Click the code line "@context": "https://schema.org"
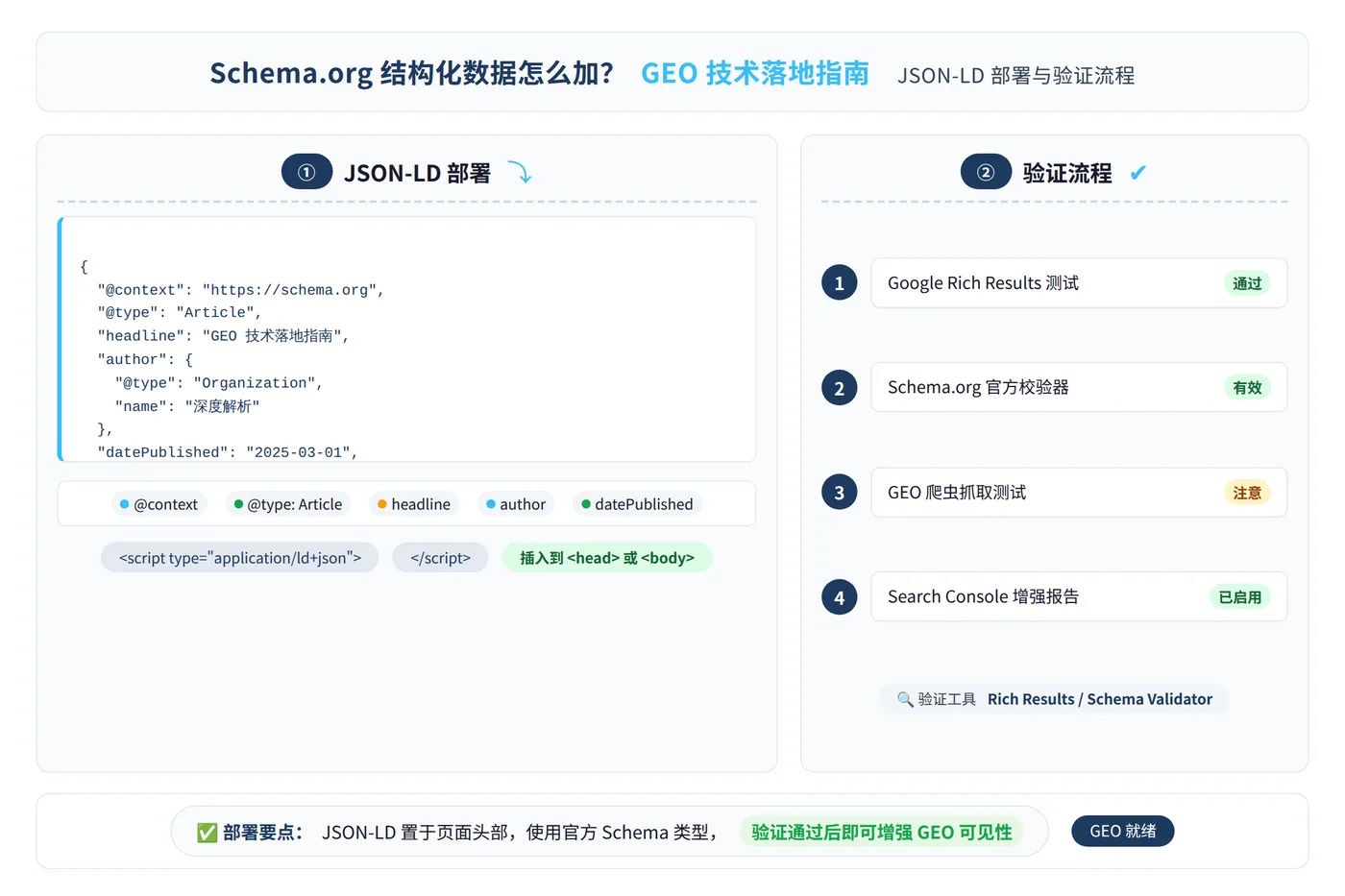The width and height of the screenshot is (1345, 896). [241, 290]
